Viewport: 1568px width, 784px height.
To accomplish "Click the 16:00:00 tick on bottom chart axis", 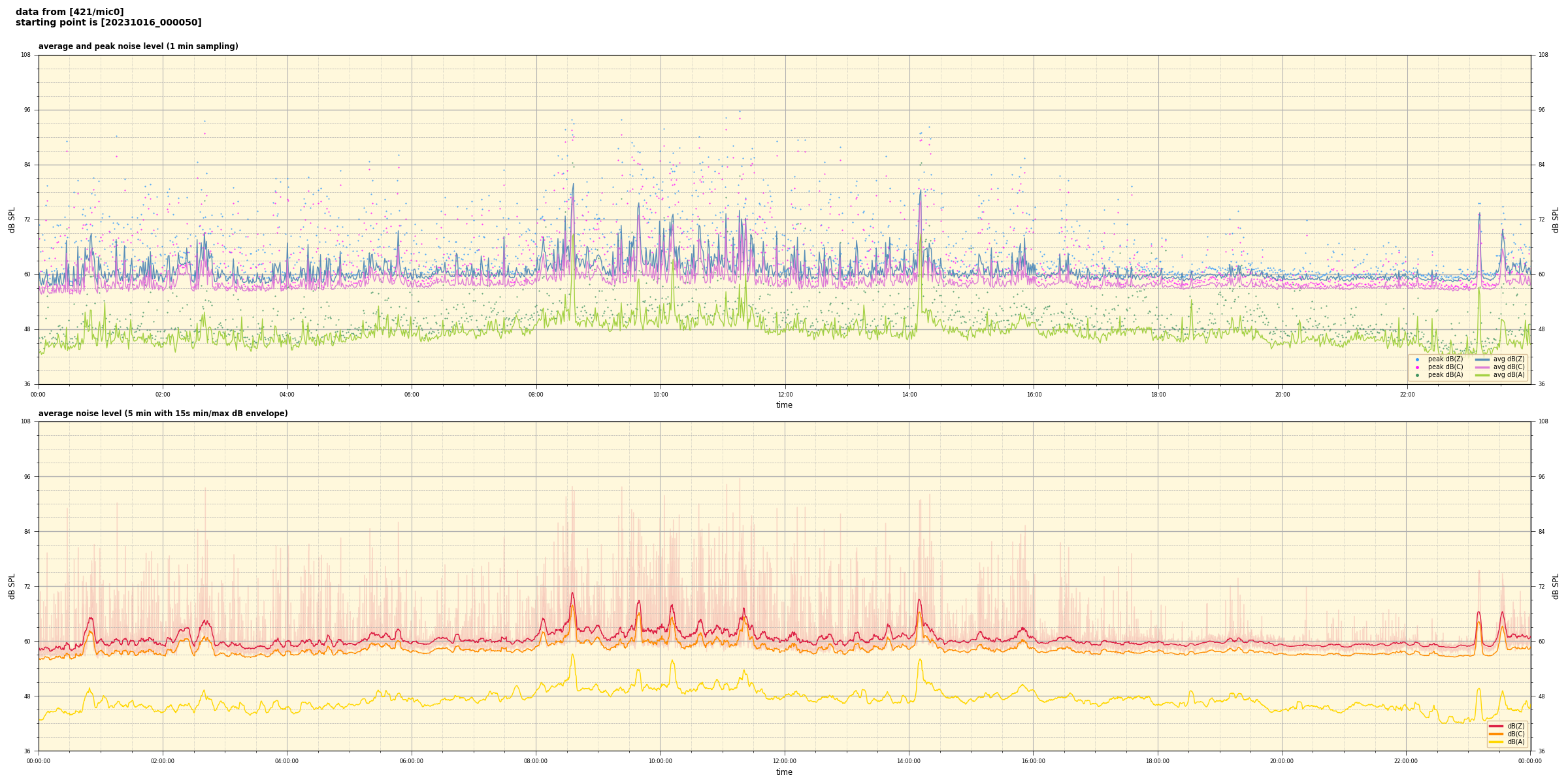I will click(x=1033, y=761).
